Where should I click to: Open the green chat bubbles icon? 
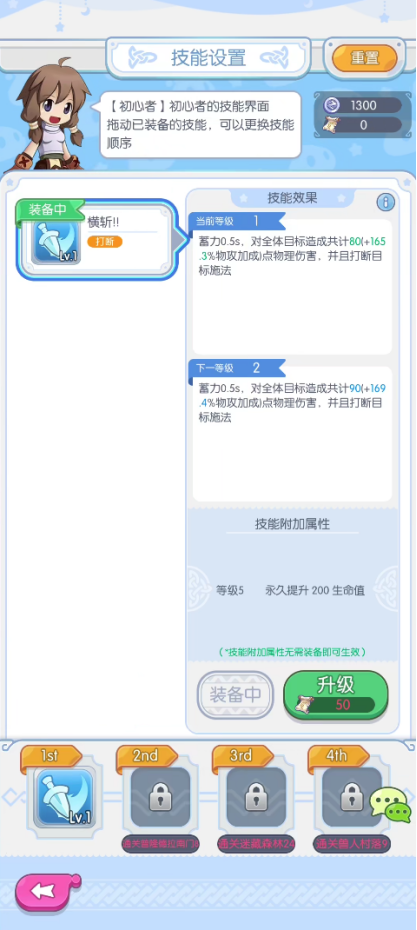click(390, 805)
